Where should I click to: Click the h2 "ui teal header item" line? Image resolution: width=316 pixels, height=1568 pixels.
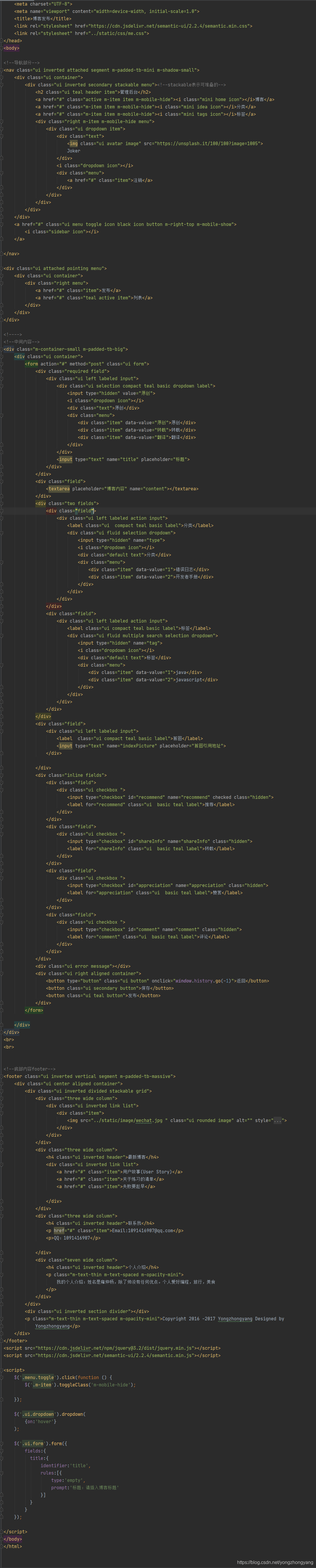tap(93, 92)
